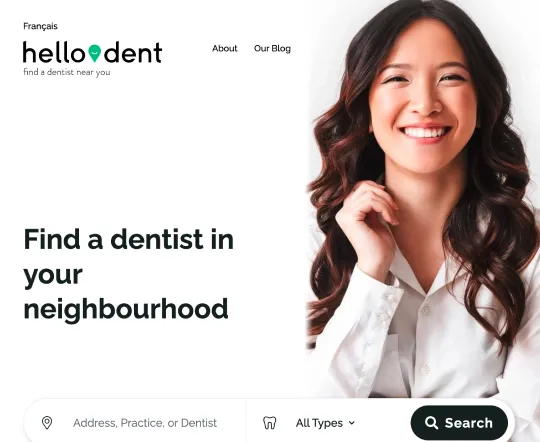Focus the Address, Practice, or Dentist field
This screenshot has width=540, height=442.
click(145, 423)
